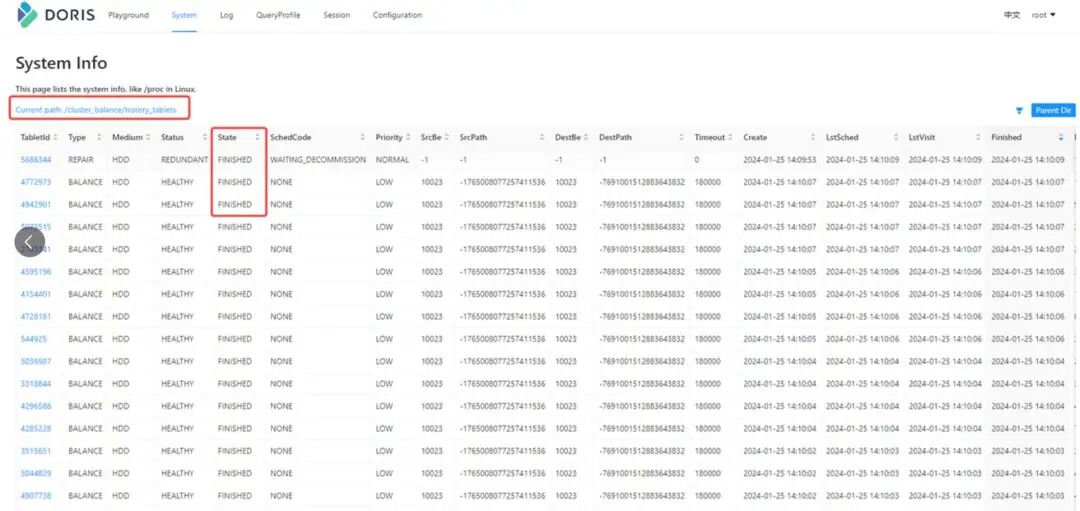This screenshot has width=1080, height=511.
Task: Click the previous image arrow circle
Action: point(30,242)
